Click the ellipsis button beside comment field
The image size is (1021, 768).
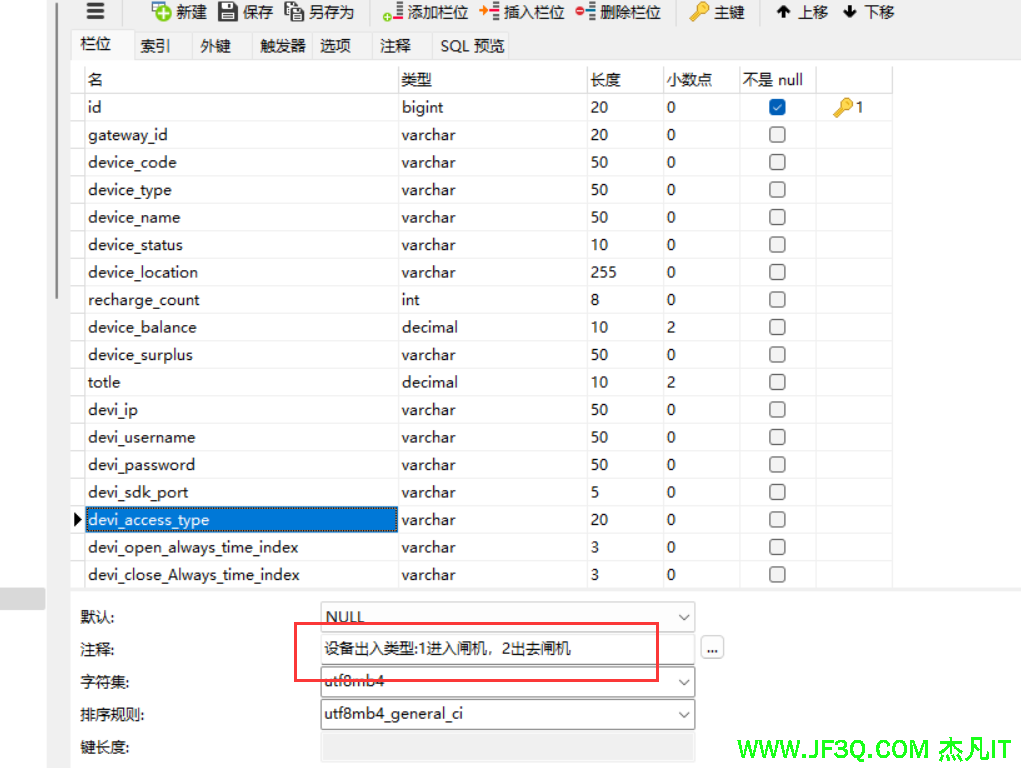[712, 648]
